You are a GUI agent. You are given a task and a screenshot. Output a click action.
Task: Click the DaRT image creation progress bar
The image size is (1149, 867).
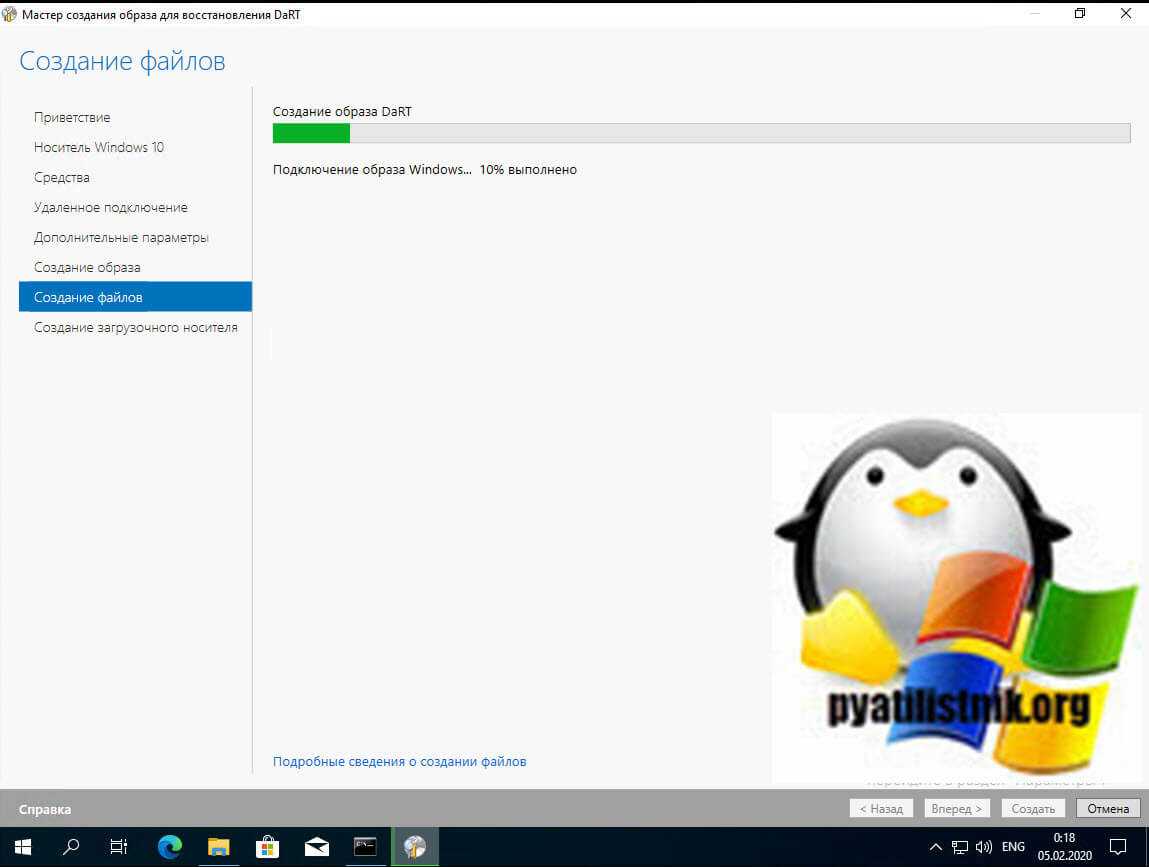[x=701, y=134]
